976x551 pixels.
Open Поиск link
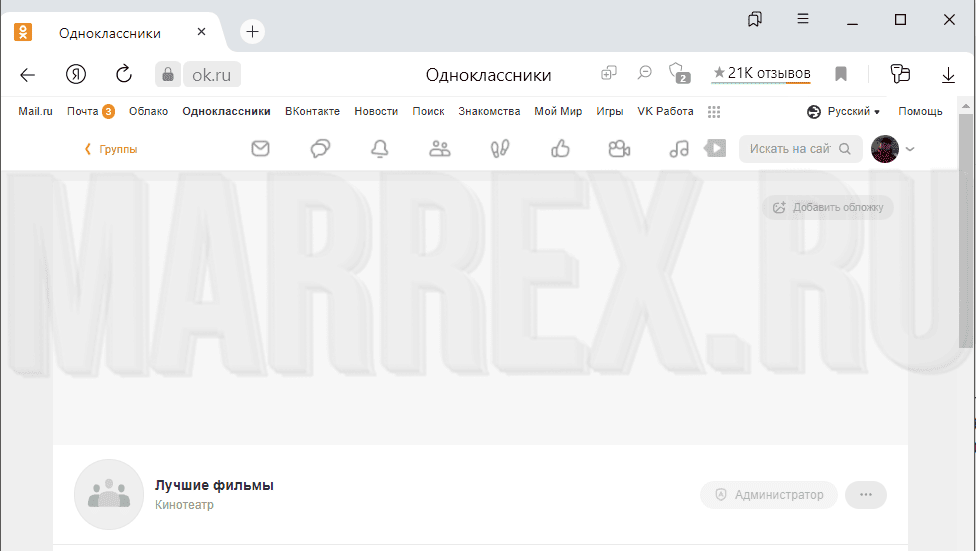(428, 111)
